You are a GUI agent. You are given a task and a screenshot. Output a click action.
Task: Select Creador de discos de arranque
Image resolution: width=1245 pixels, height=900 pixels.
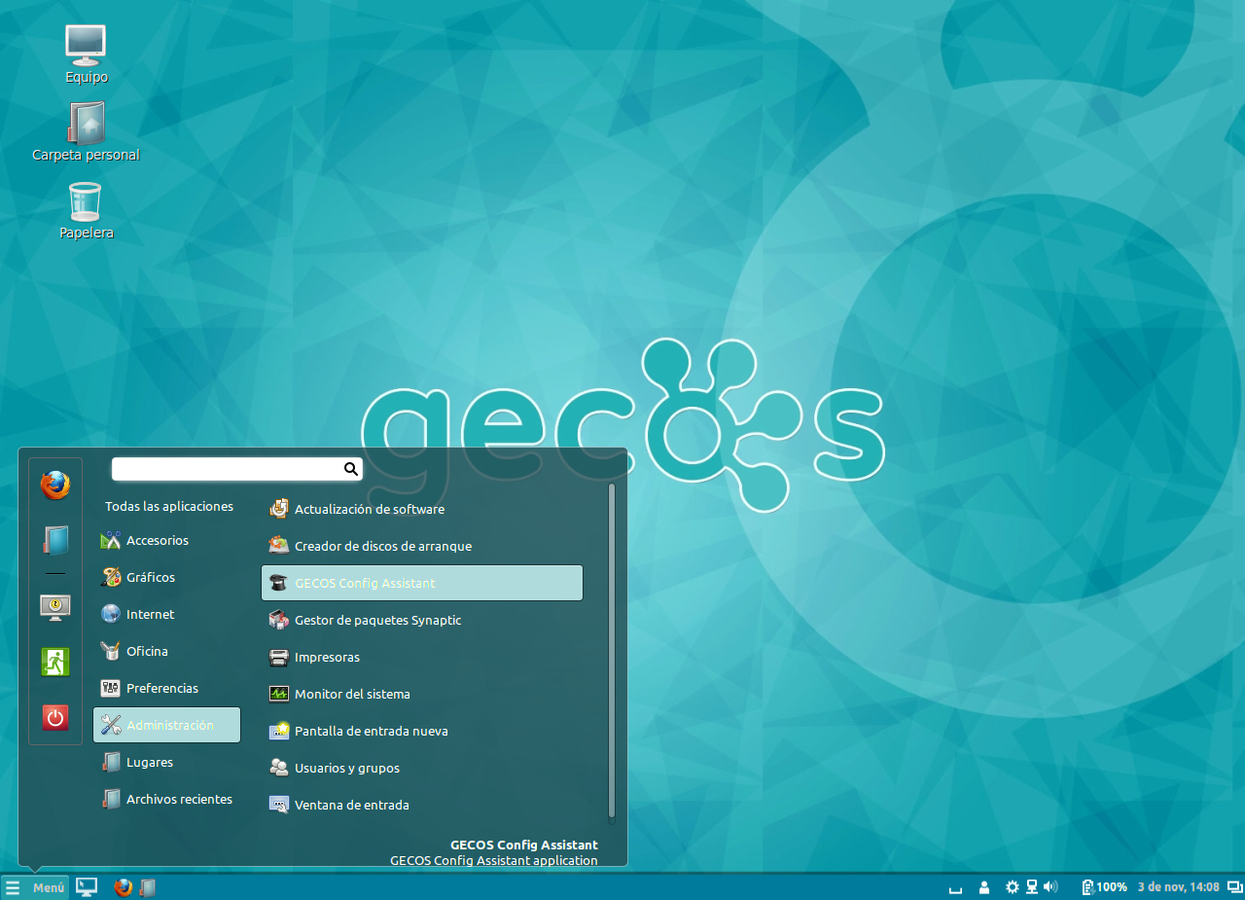381,546
